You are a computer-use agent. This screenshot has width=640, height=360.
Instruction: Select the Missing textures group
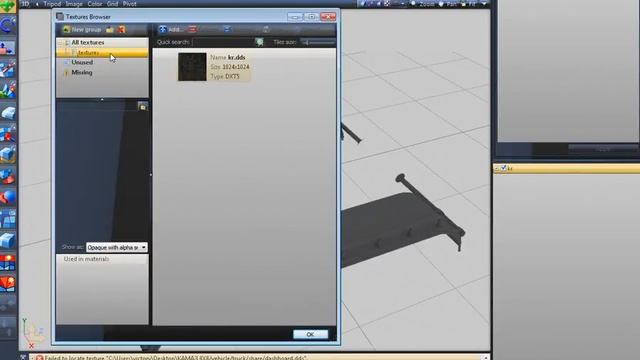[x=82, y=72]
